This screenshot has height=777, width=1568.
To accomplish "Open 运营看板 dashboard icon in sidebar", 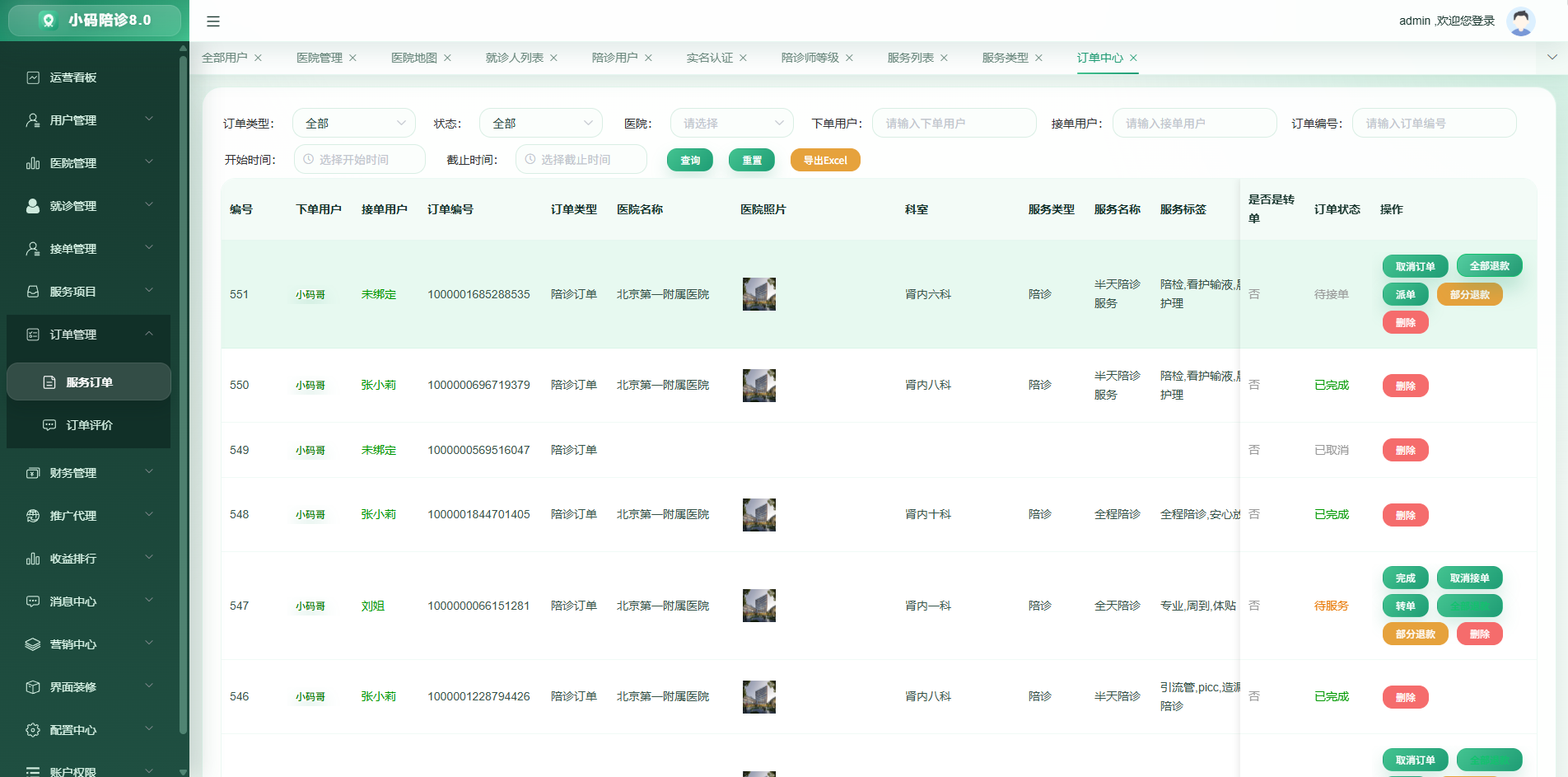I will [x=33, y=77].
